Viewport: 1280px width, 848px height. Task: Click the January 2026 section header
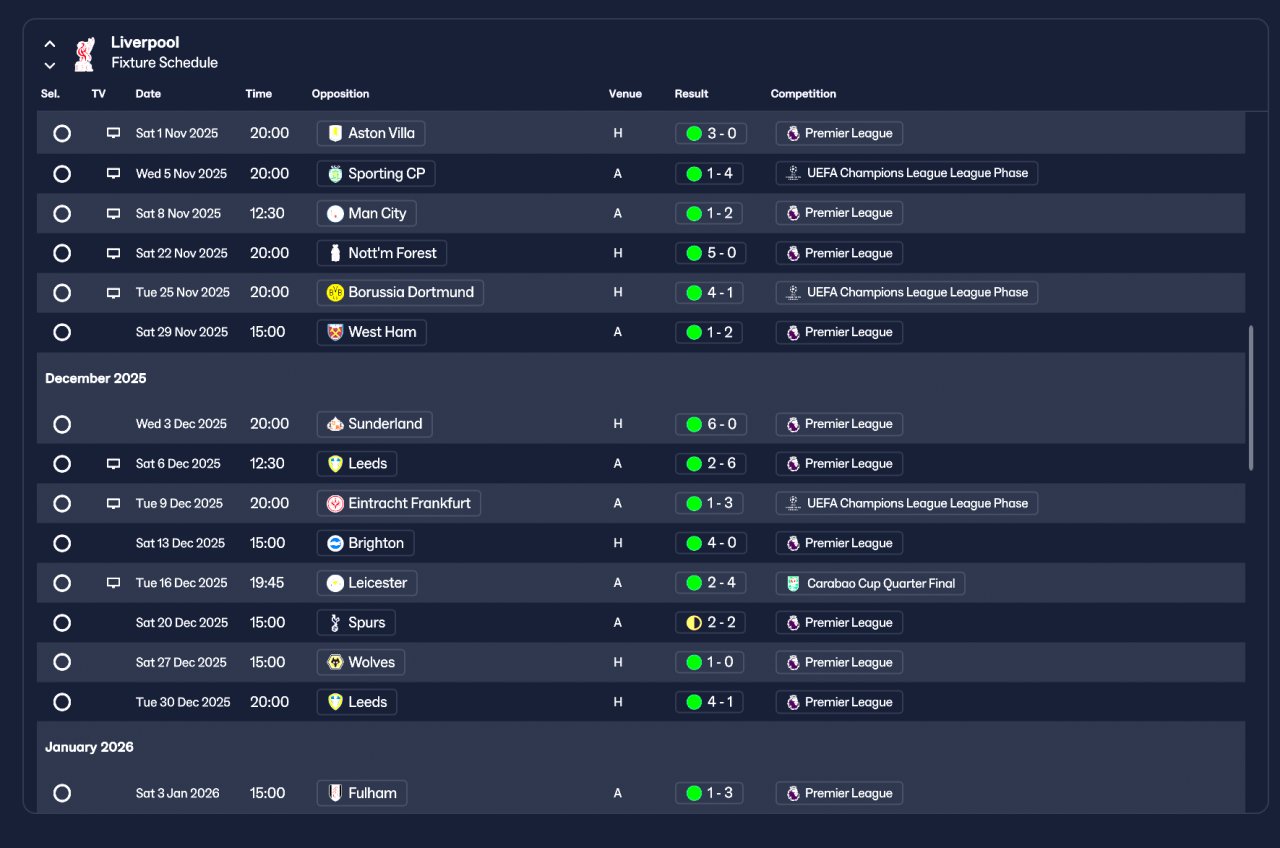coord(89,747)
